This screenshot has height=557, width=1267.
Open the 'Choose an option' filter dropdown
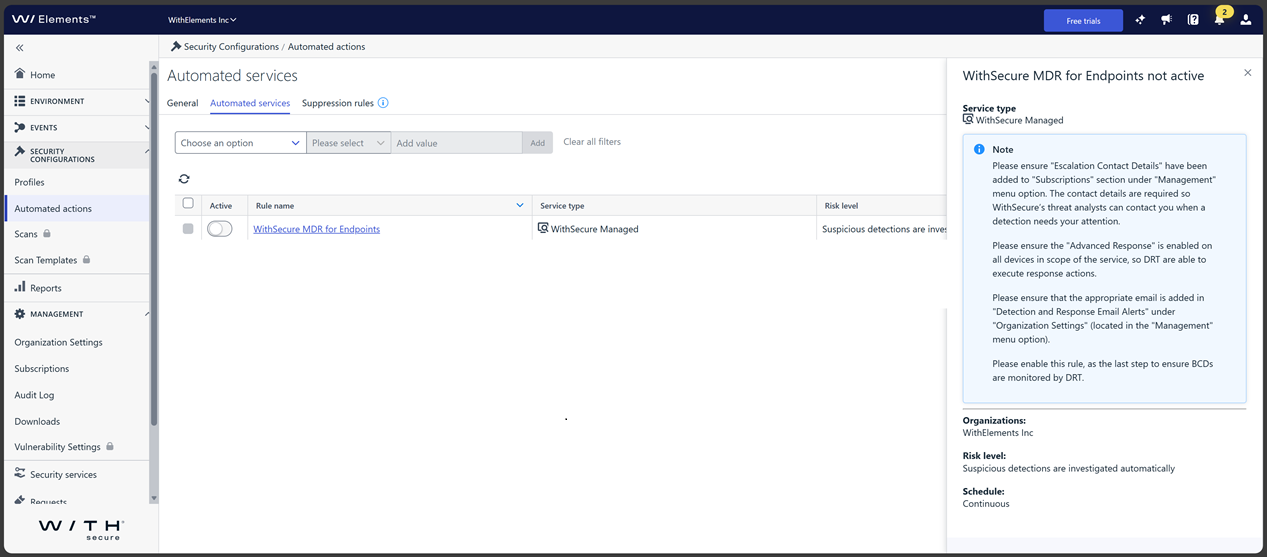click(240, 143)
